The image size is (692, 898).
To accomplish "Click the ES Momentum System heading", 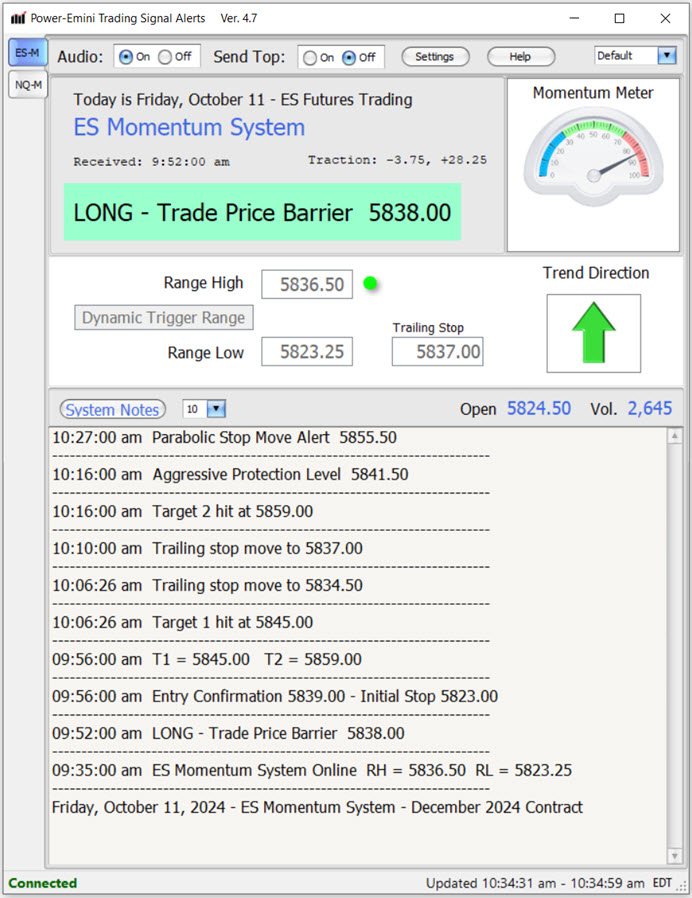I will pyautogui.click(x=189, y=127).
